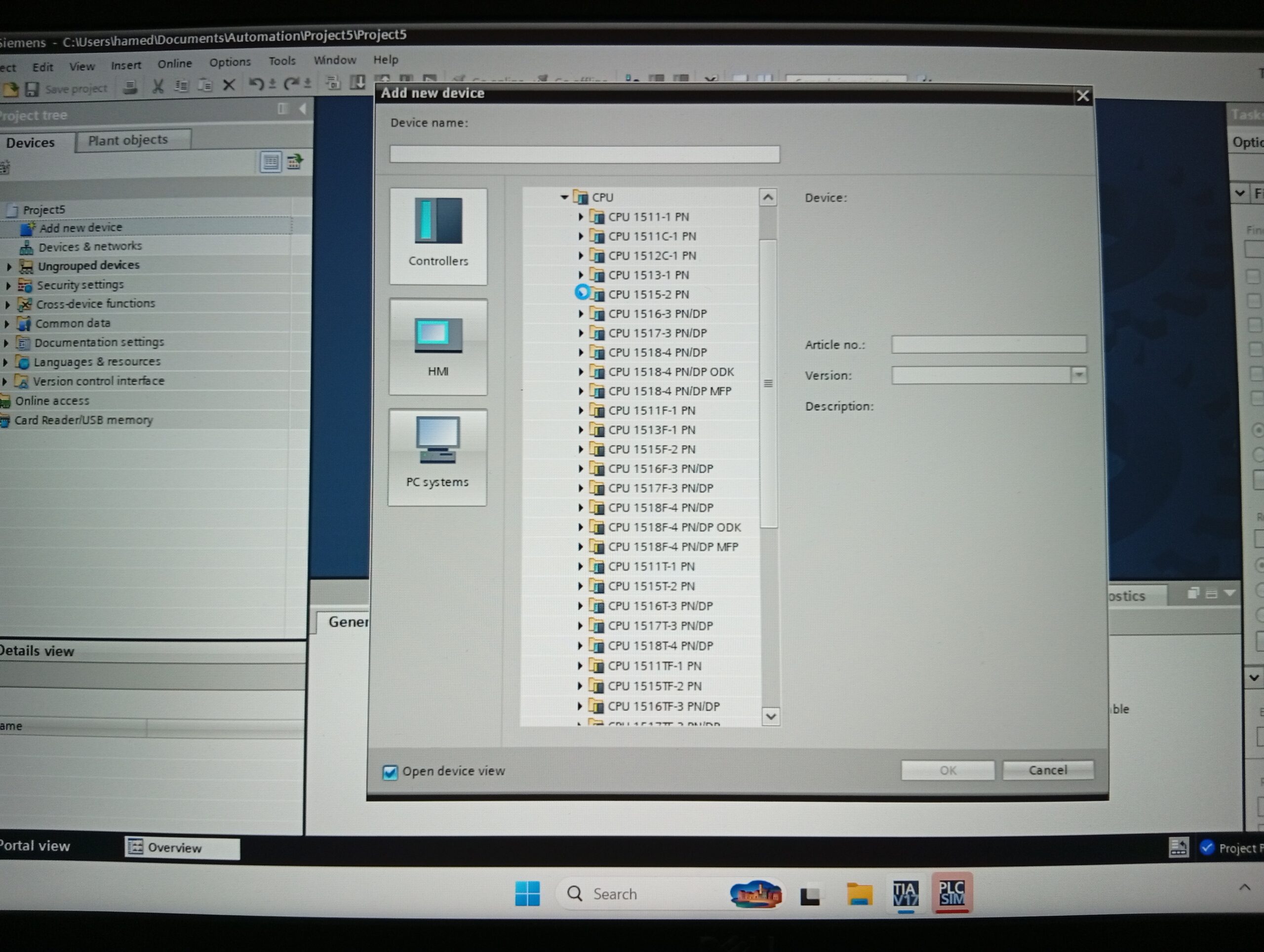Select CPU 1511F-1 PN entry
This screenshot has height=952, width=1264.
pos(651,411)
